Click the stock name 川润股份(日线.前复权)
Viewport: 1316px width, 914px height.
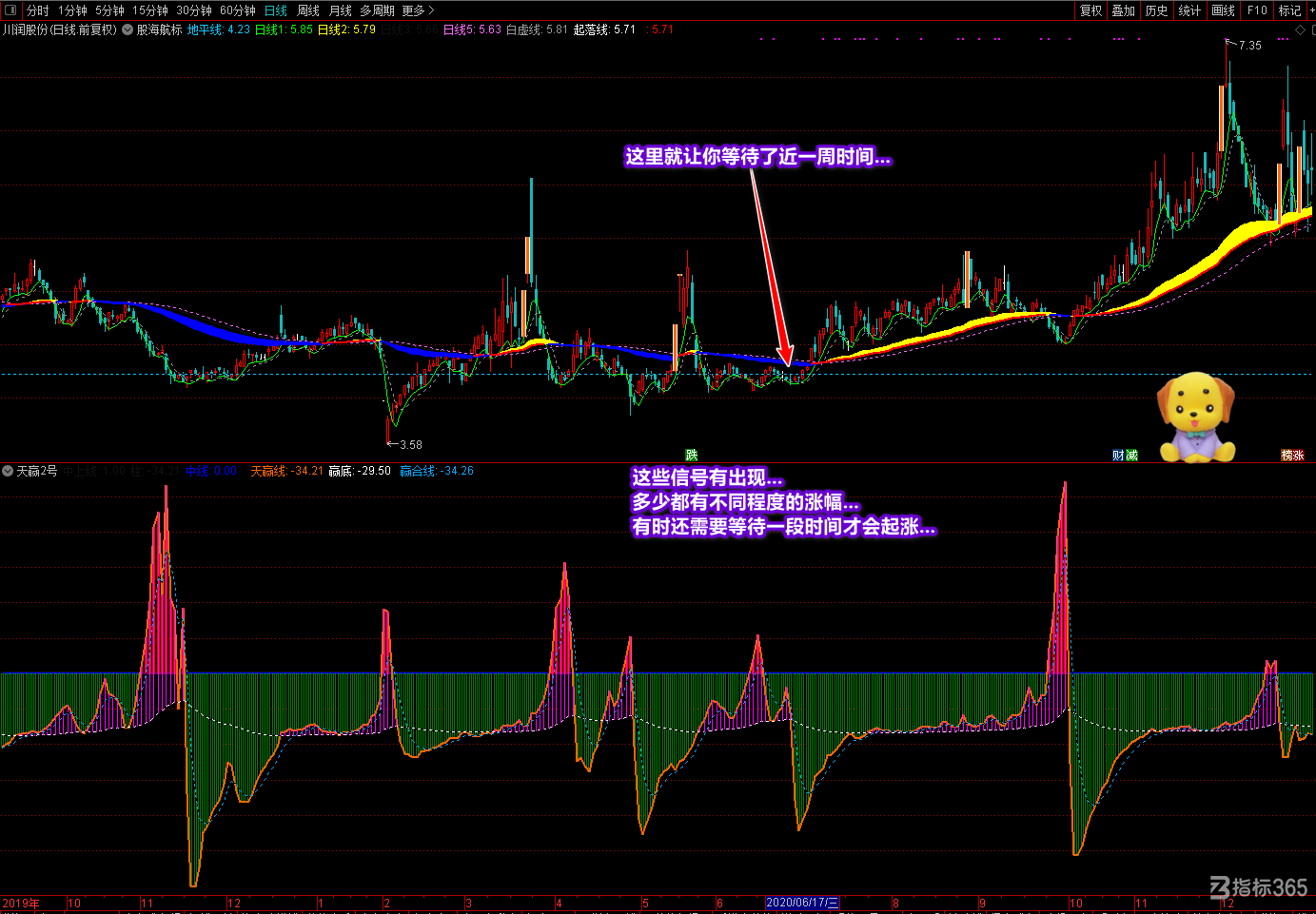tap(59, 29)
